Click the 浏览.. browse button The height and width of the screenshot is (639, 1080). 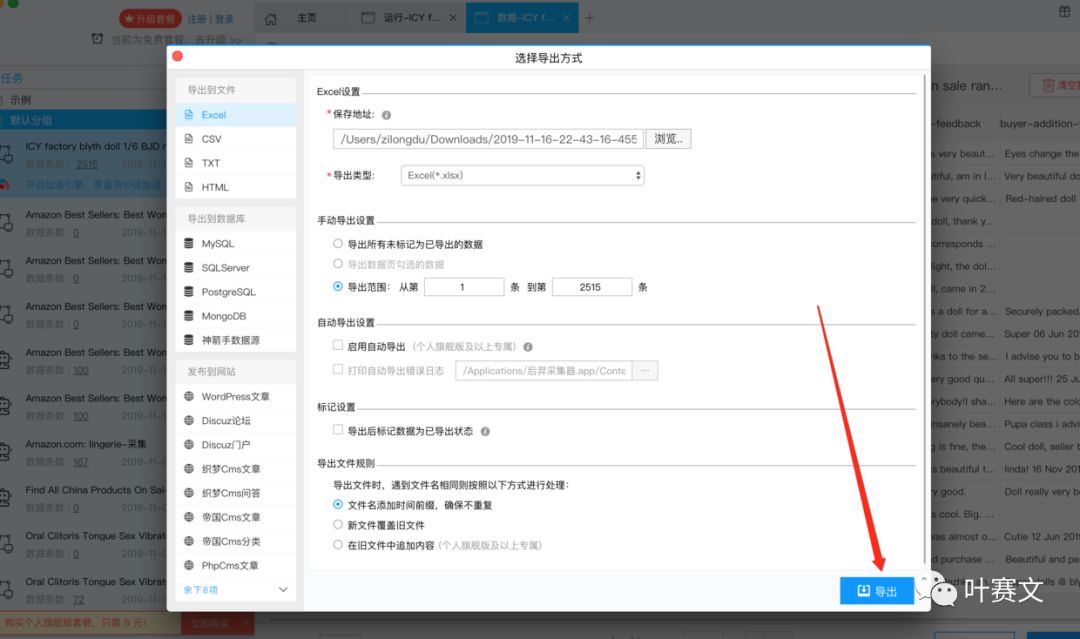click(x=668, y=139)
